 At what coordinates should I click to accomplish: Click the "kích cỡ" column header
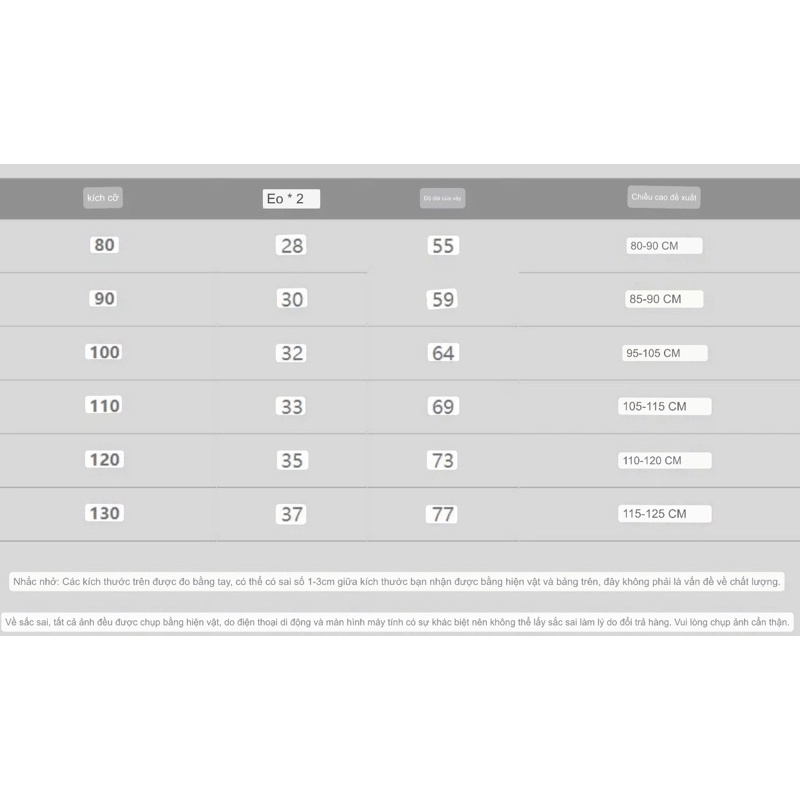pyautogui.click(x=103, y=198)
